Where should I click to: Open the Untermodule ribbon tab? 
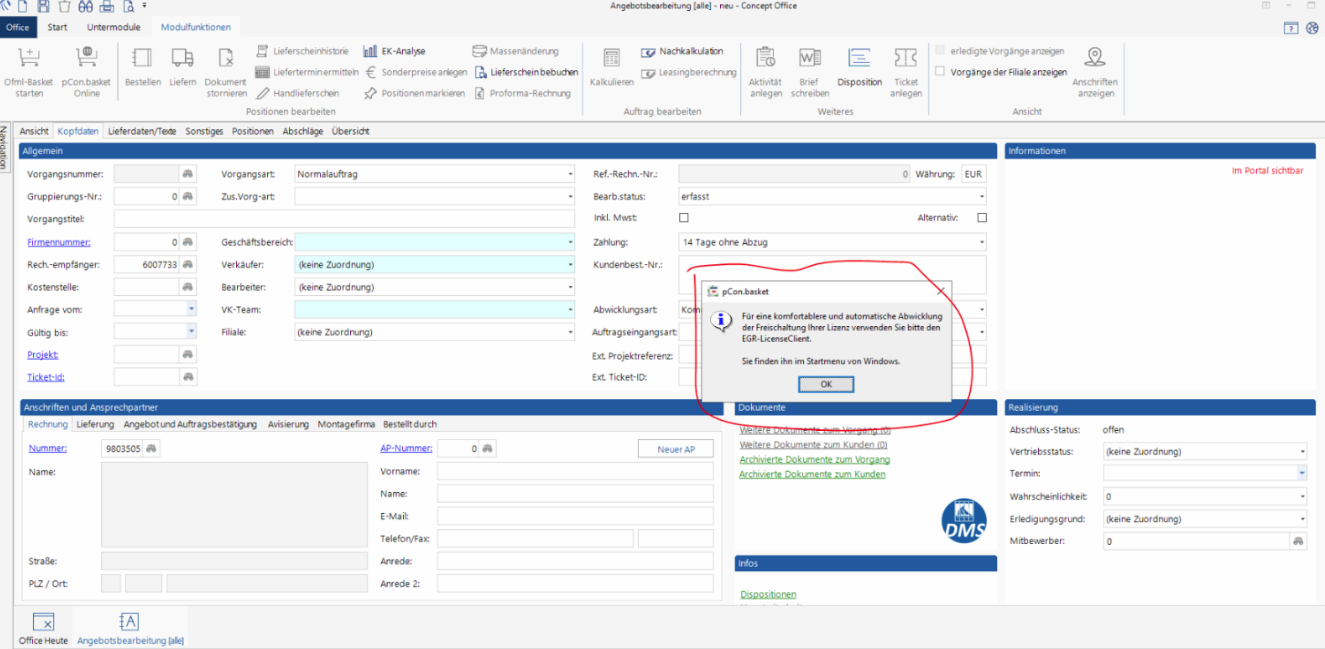(x=113, y=27)
